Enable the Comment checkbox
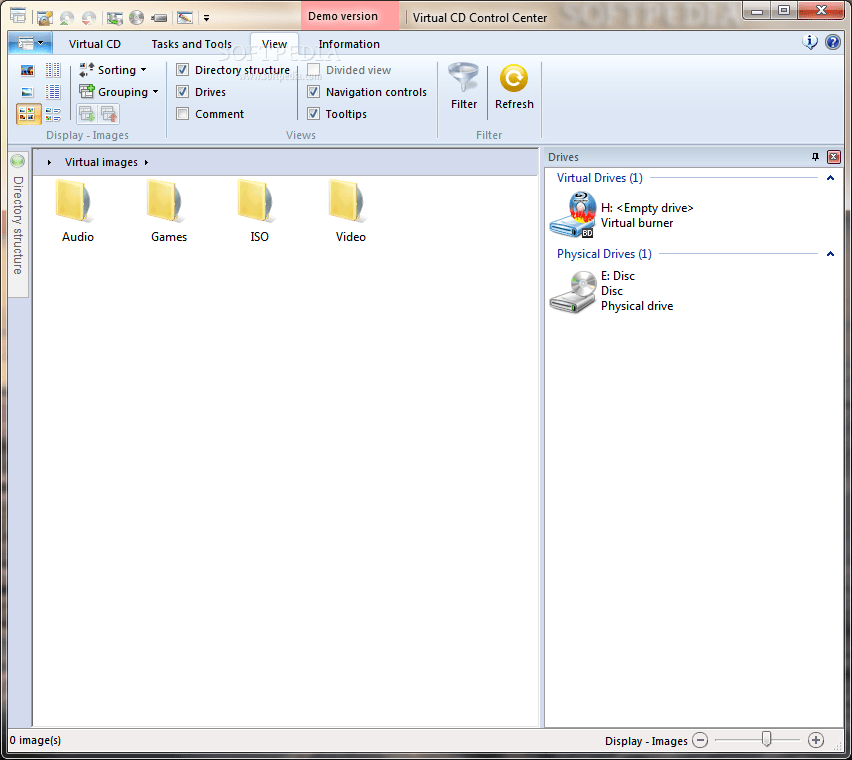This screenshot has width=852, height=760. [x=182, y=113]
